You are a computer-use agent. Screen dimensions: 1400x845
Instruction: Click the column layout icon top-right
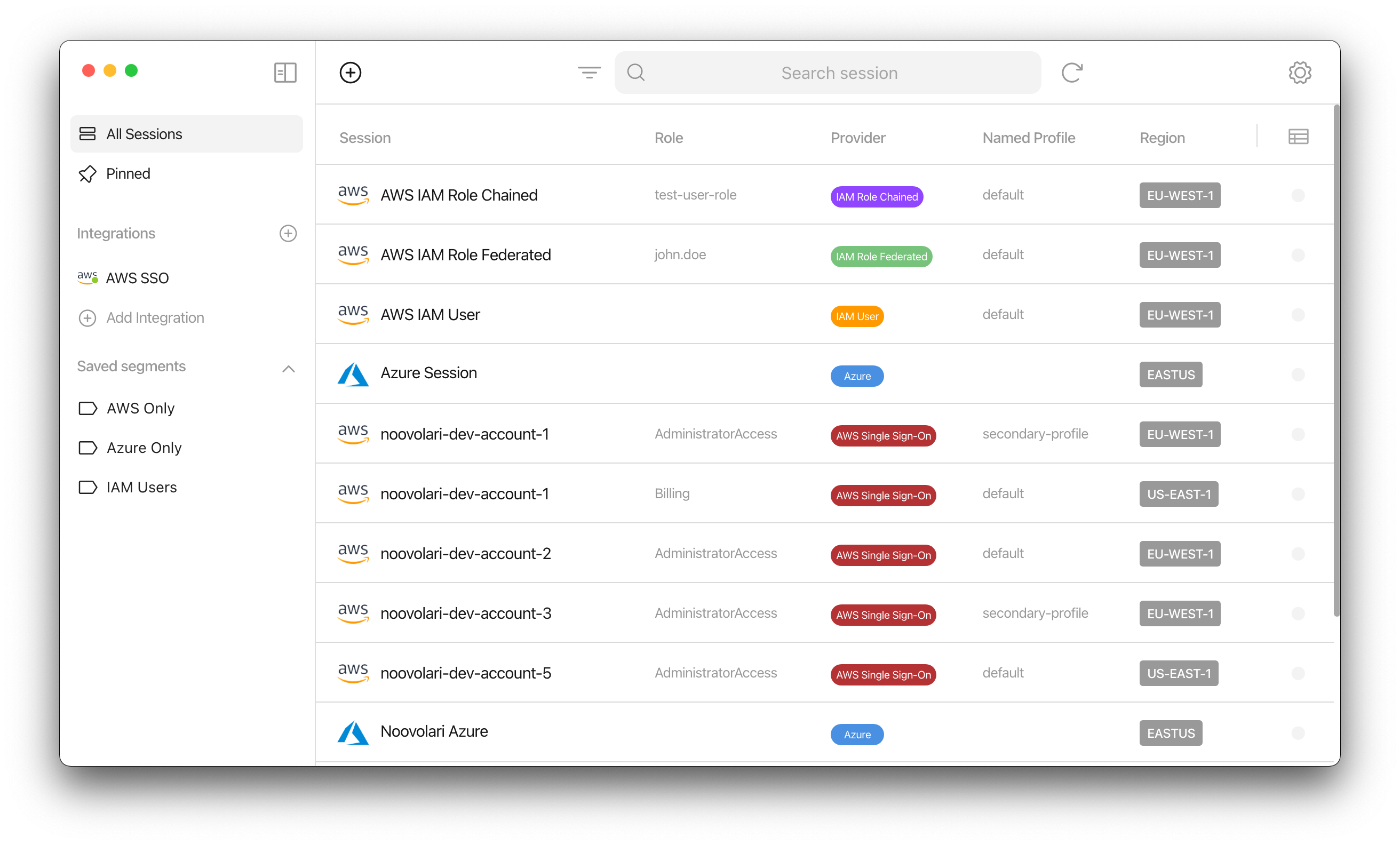coord(1298,137)
